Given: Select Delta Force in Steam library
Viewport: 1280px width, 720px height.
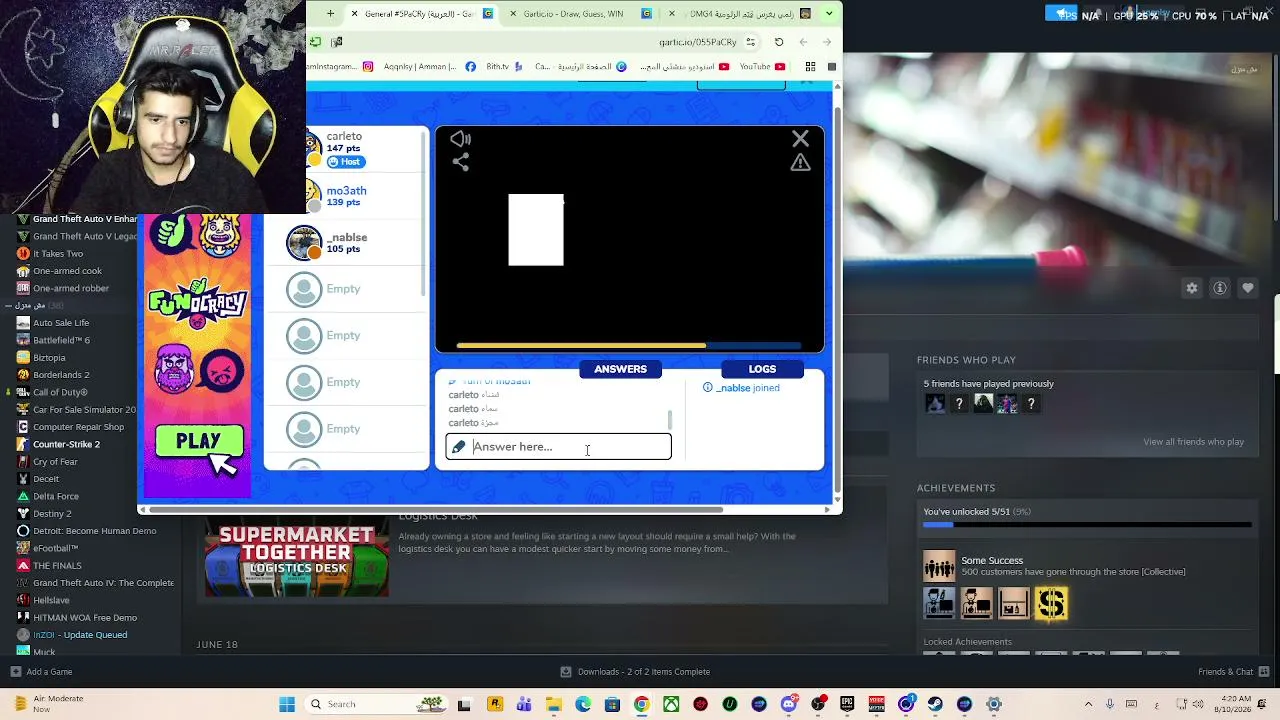Looking at the screenshot, I should pyautogui.click(x=56, y=496).
